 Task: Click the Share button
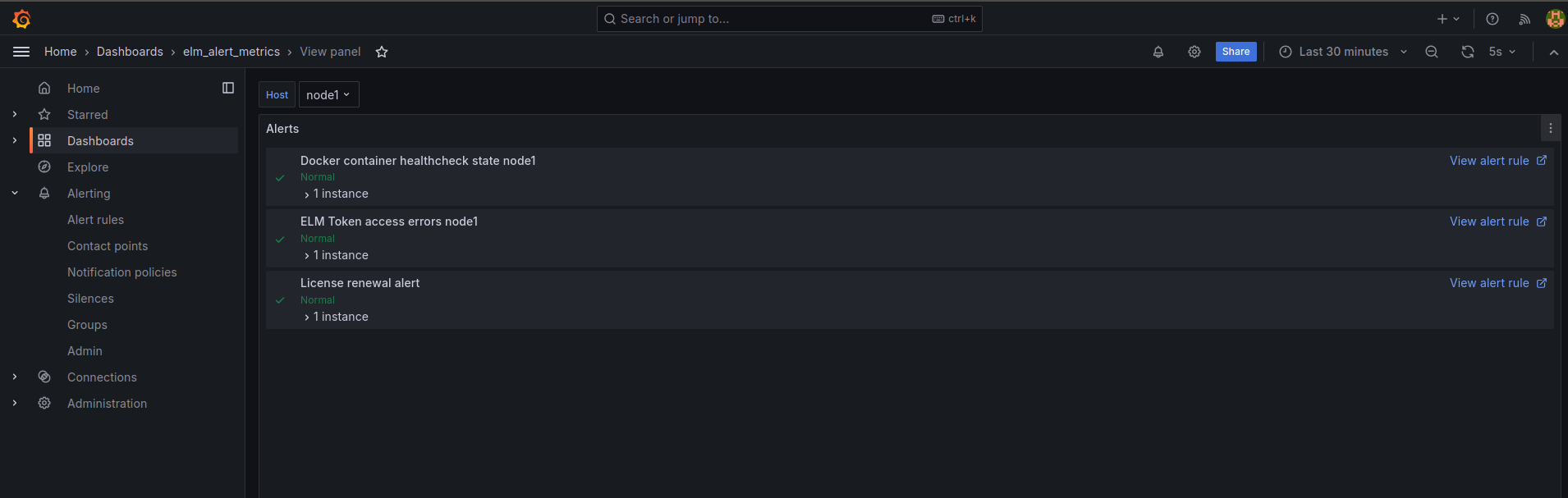pyautogui.click(x=1236, y=52)
